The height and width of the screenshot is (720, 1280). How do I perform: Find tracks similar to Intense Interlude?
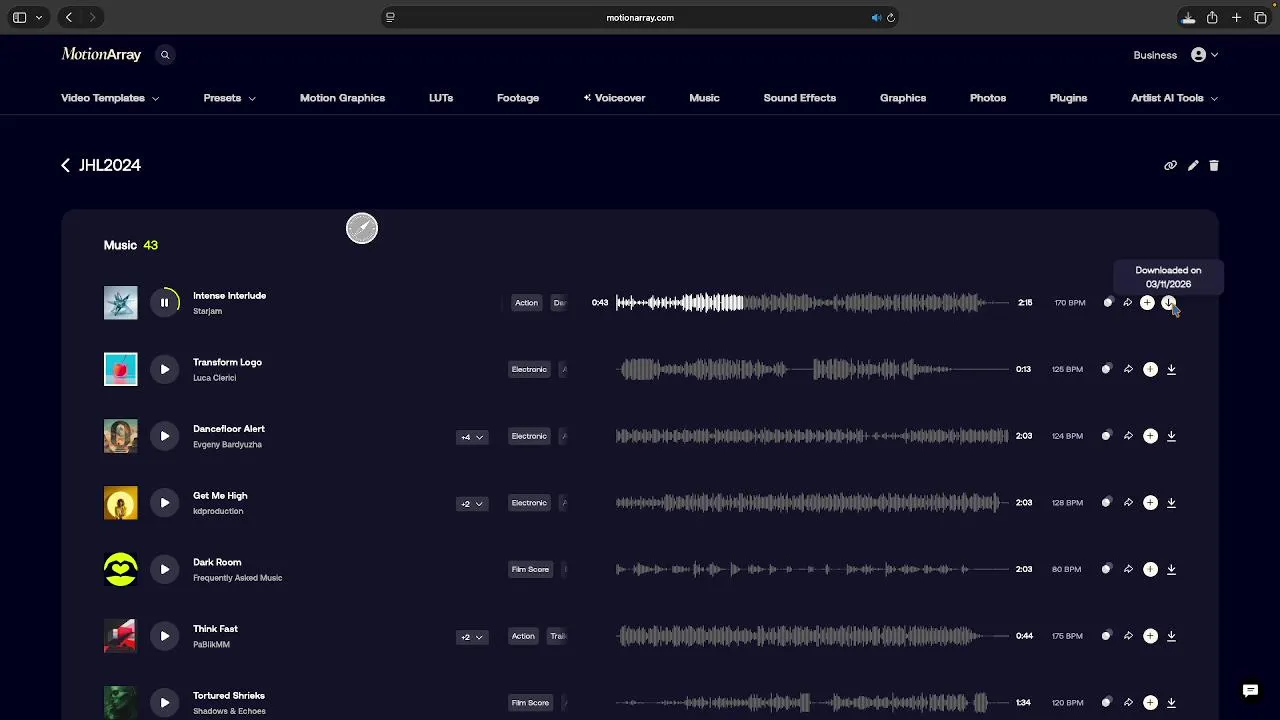[x=1107, y=302]
